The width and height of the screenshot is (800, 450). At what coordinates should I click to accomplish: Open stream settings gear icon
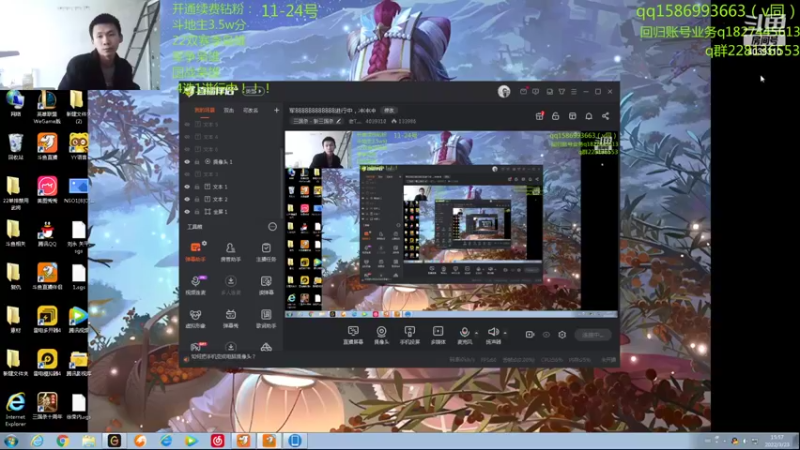pos(562,335)
